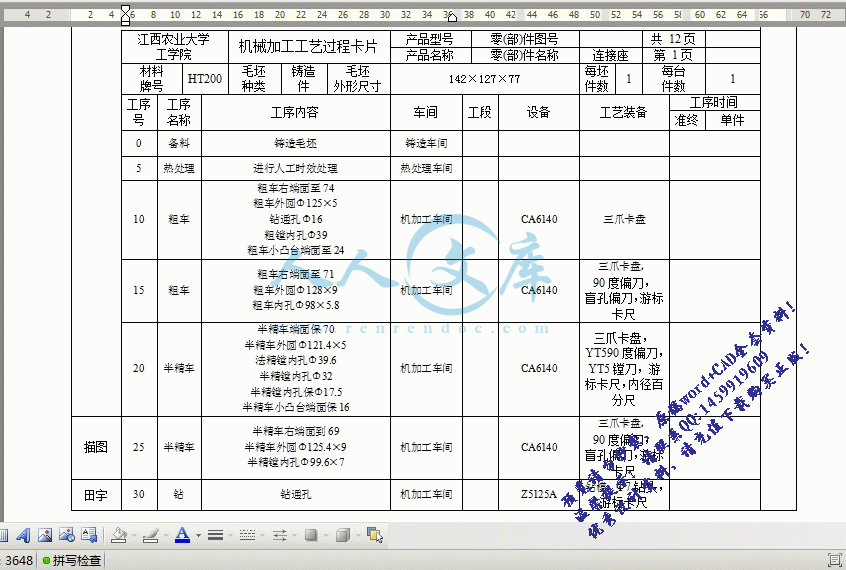The height and width of the screenshot is (570, 846).
Task: Select the HT200 material cell
Action: (x=204, y=79)
